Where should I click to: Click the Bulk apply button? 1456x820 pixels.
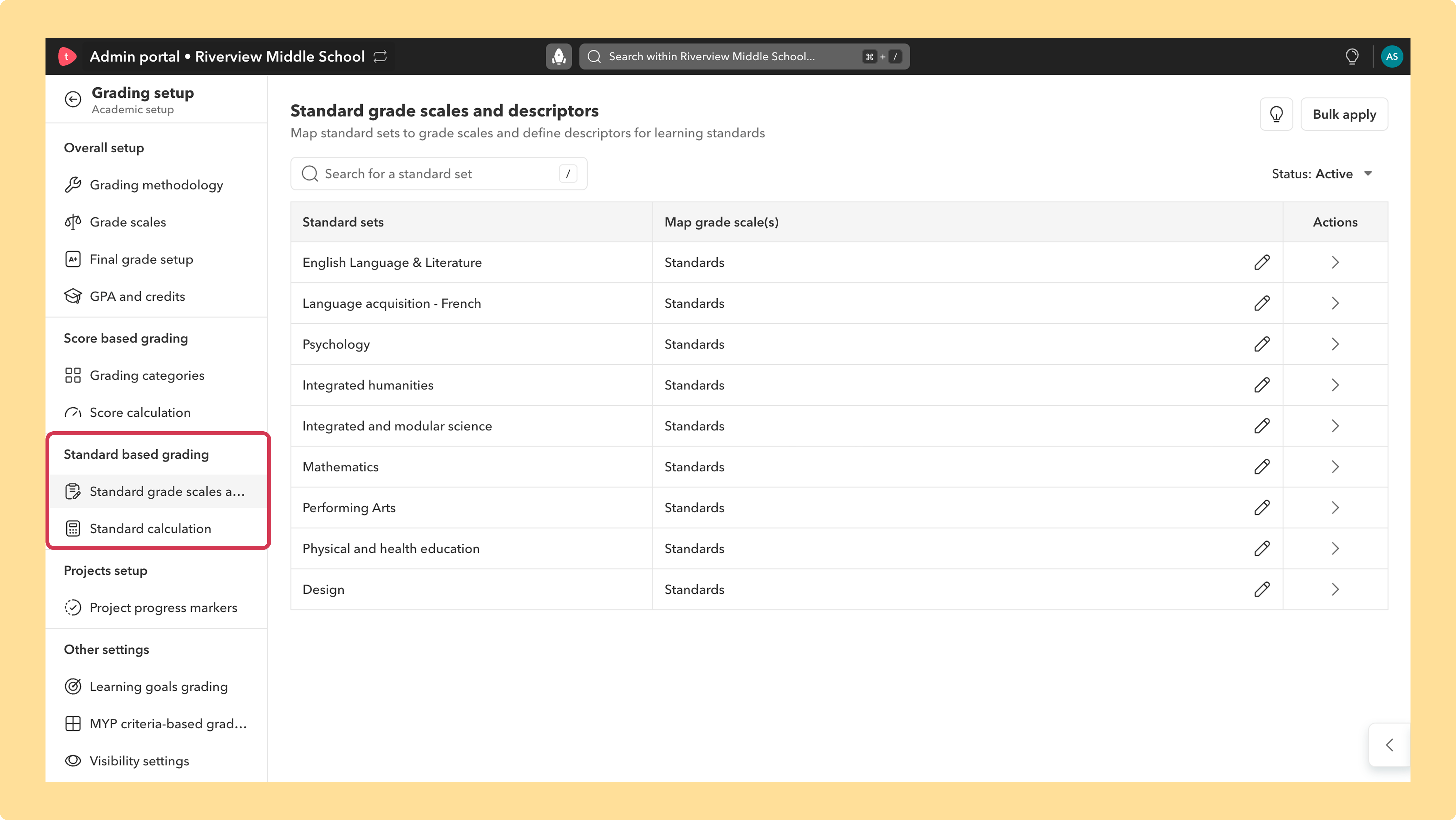(x=1344, y=114)
